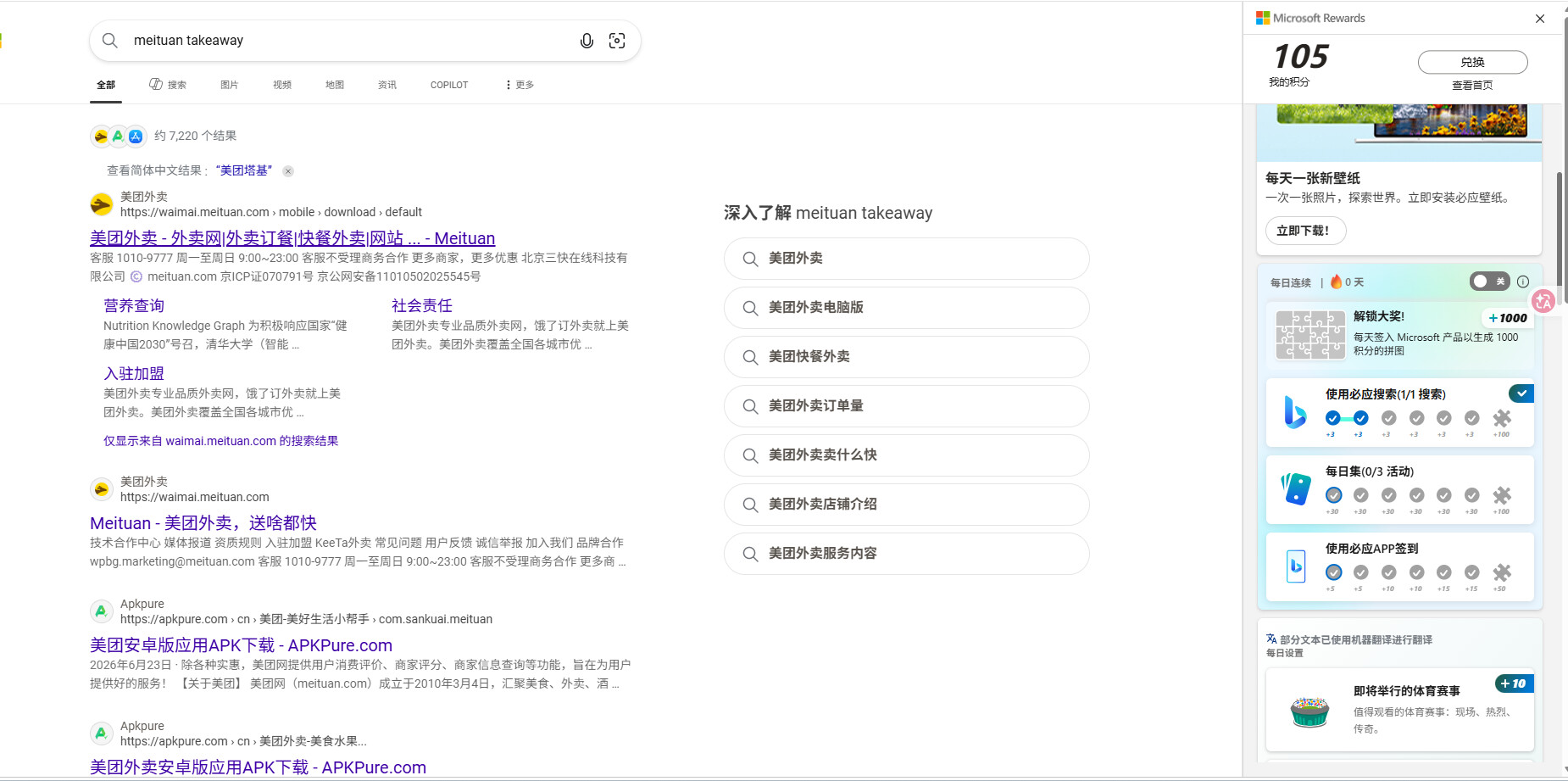The width and height of the screenshot is (1568, 781).
Task: Open the 视频 results tab
Action: click(282, 85)
